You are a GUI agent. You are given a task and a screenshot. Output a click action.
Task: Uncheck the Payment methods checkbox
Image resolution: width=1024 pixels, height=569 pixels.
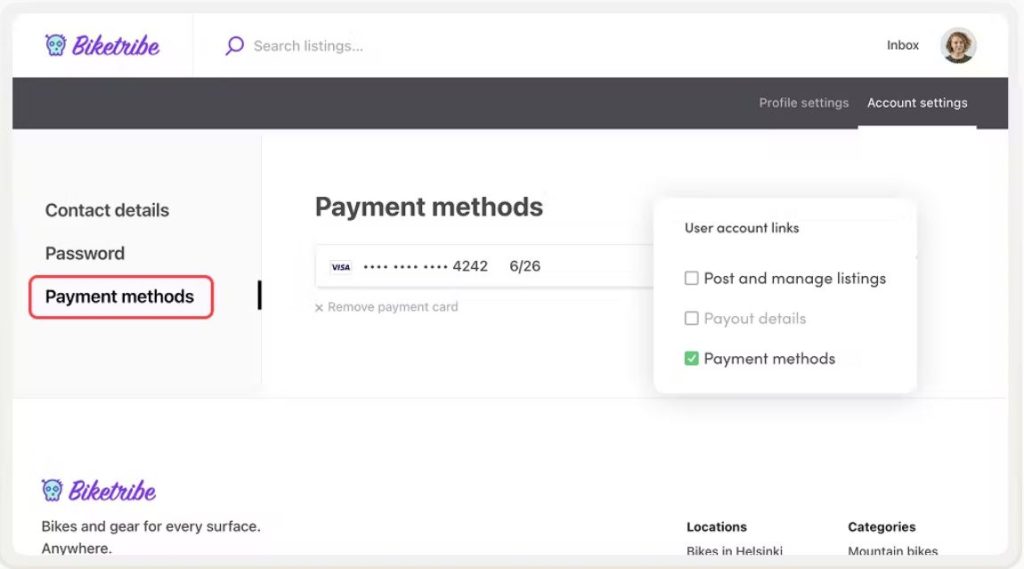(691, 358)
